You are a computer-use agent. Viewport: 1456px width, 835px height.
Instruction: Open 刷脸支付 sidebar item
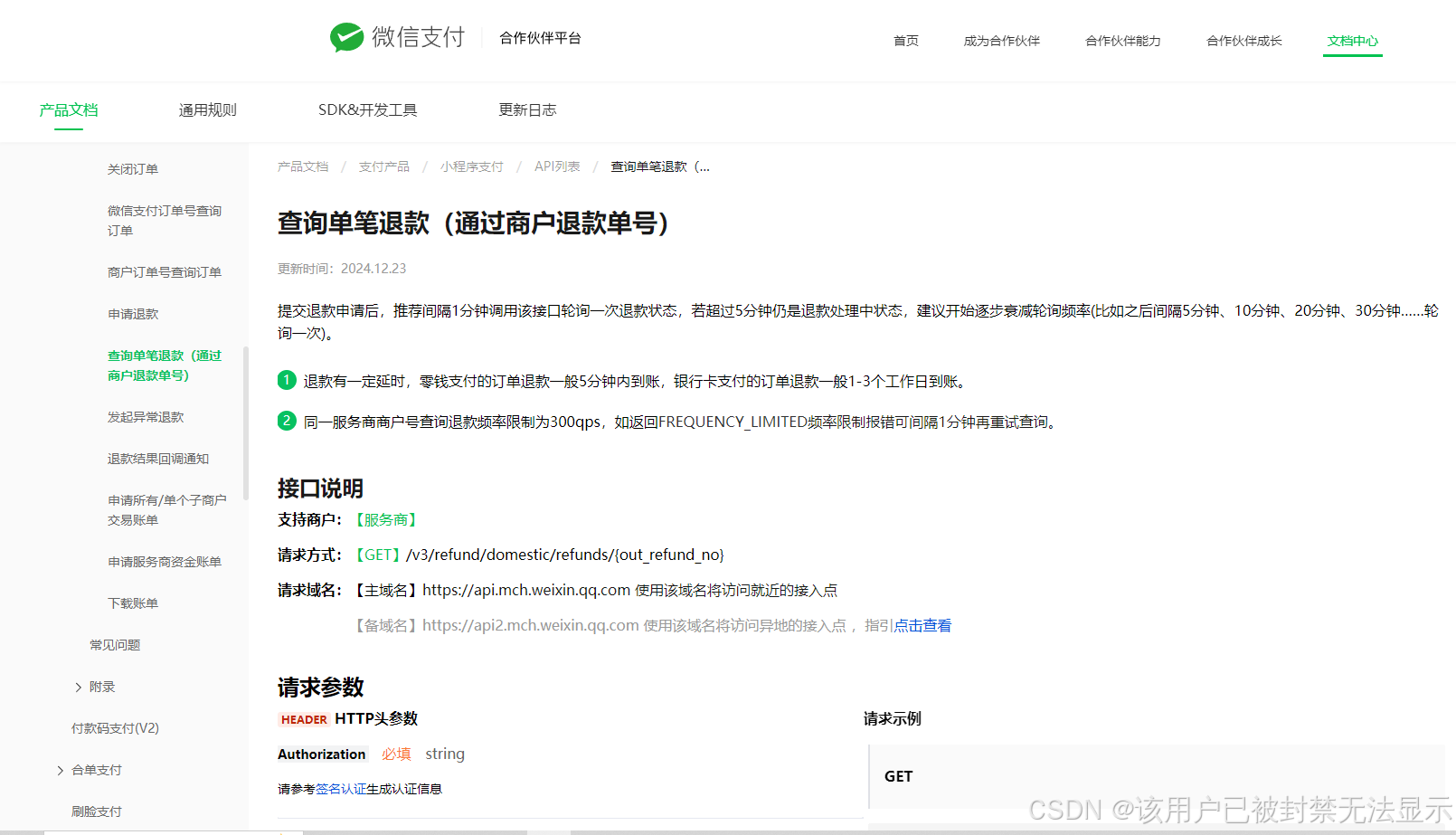coord(97,811)
